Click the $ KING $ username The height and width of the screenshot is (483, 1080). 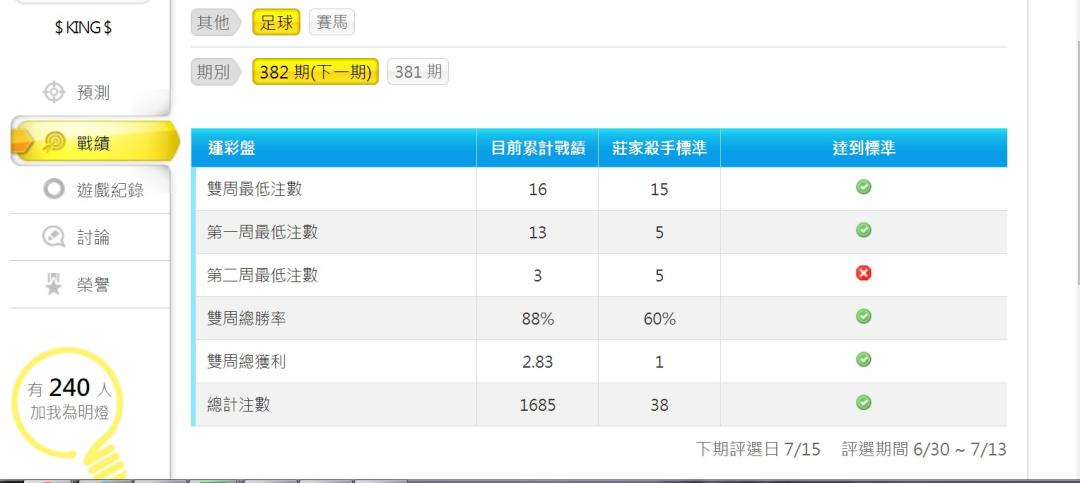[83, 28]
